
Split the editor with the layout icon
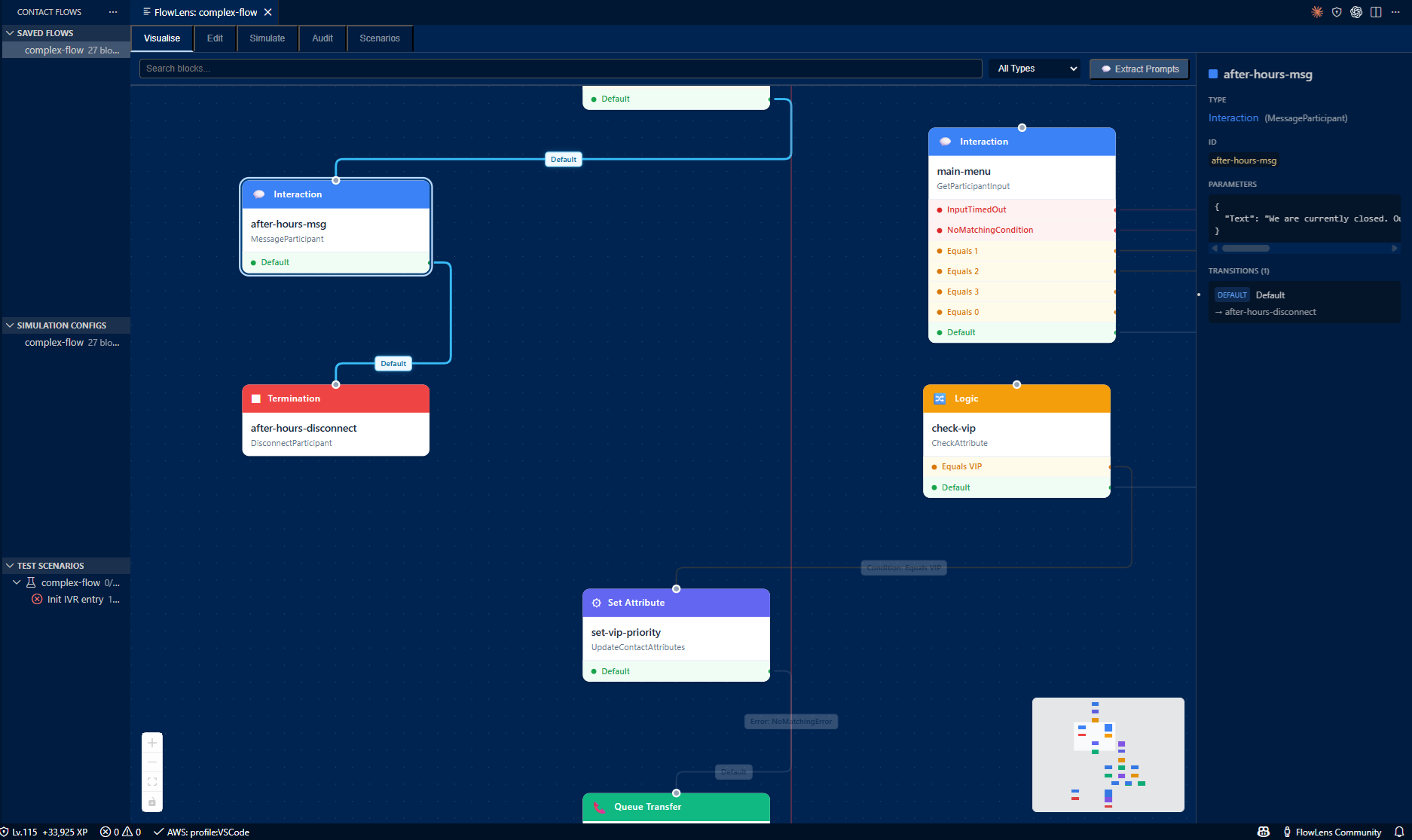(1376, 12)
